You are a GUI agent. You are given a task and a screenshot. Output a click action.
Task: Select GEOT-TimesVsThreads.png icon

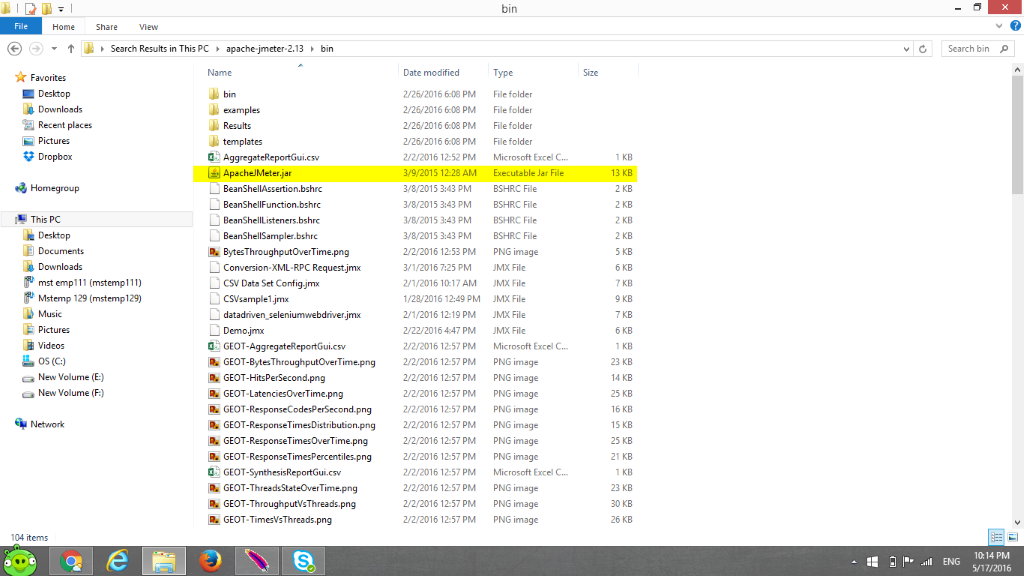tap(214, 520)
